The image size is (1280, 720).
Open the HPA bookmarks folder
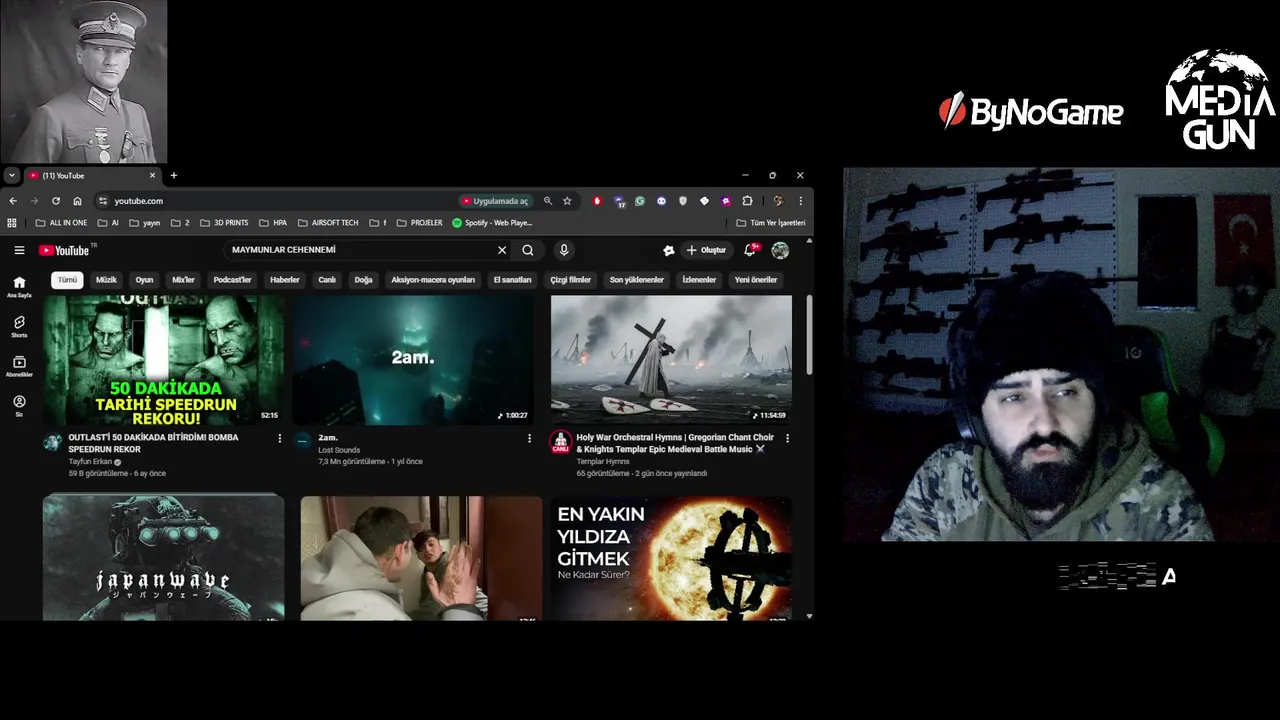pos(273,223)
